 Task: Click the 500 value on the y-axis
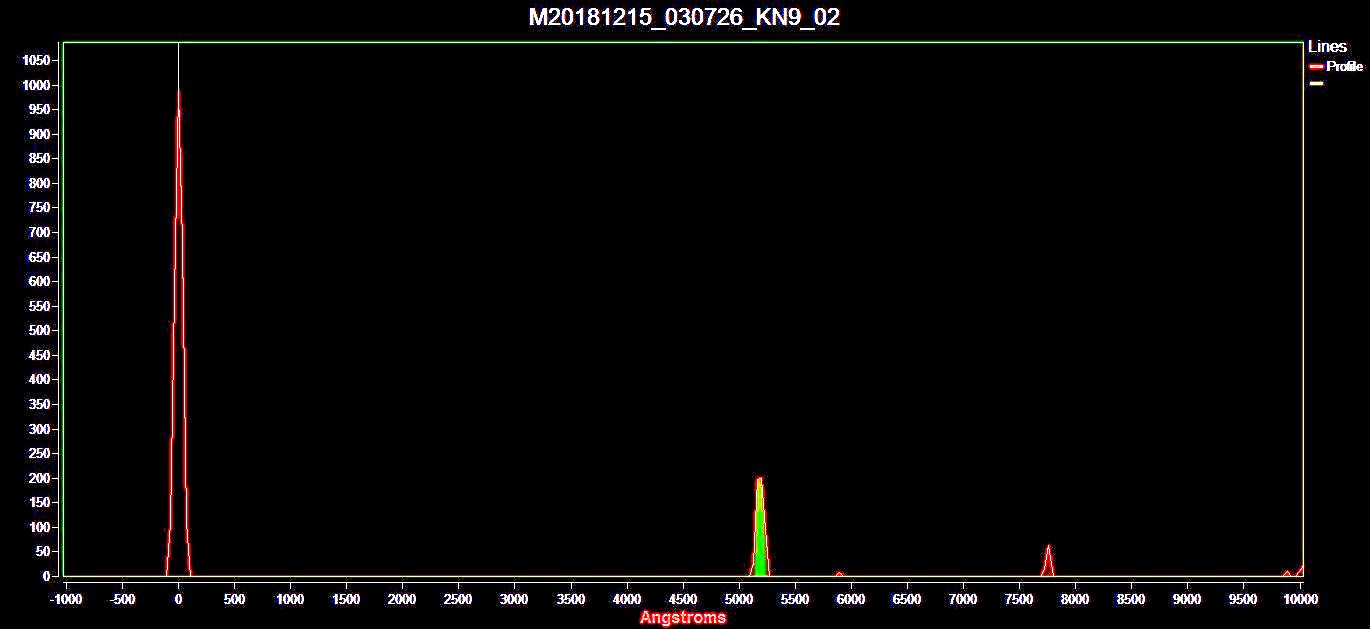(x=39, y=331)
